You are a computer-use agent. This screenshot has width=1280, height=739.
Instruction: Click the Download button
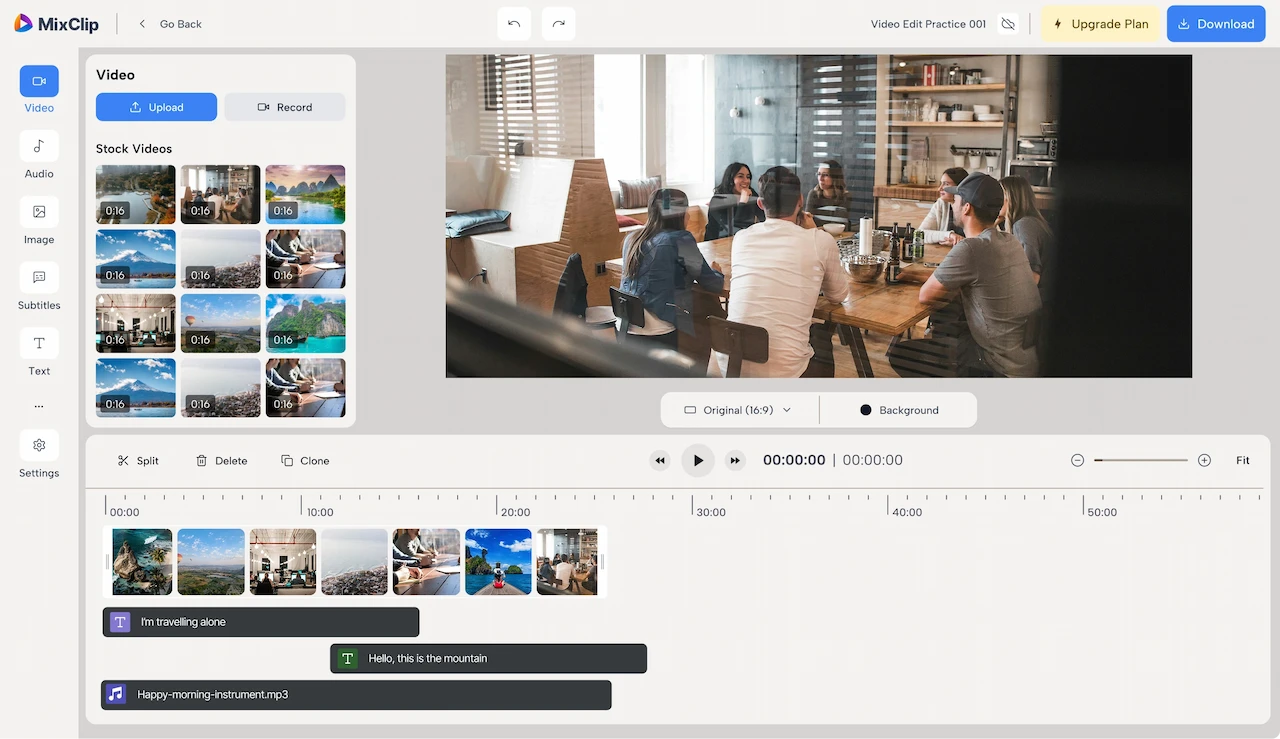coord(1215,24)
